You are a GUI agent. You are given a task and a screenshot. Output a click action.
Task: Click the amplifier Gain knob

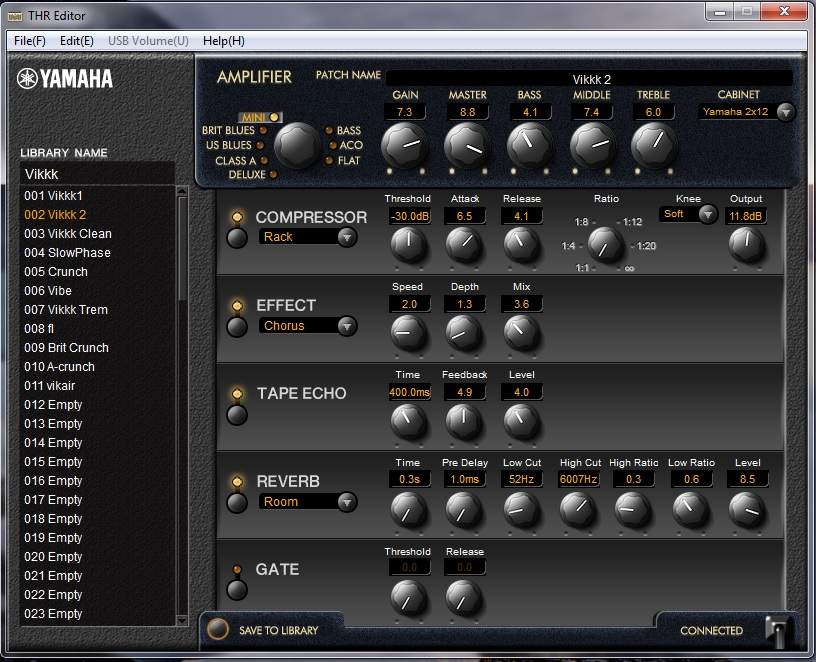pyautogui.click(x=404, y=146)
